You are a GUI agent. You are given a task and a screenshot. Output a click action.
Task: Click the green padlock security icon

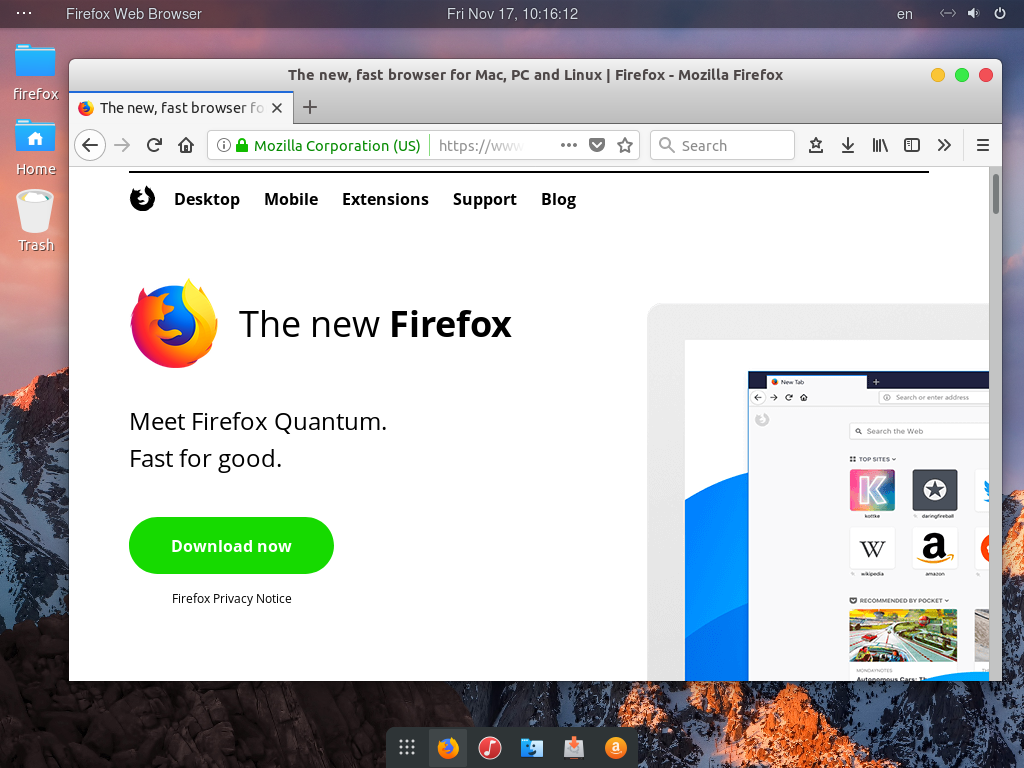click(242, 145)
